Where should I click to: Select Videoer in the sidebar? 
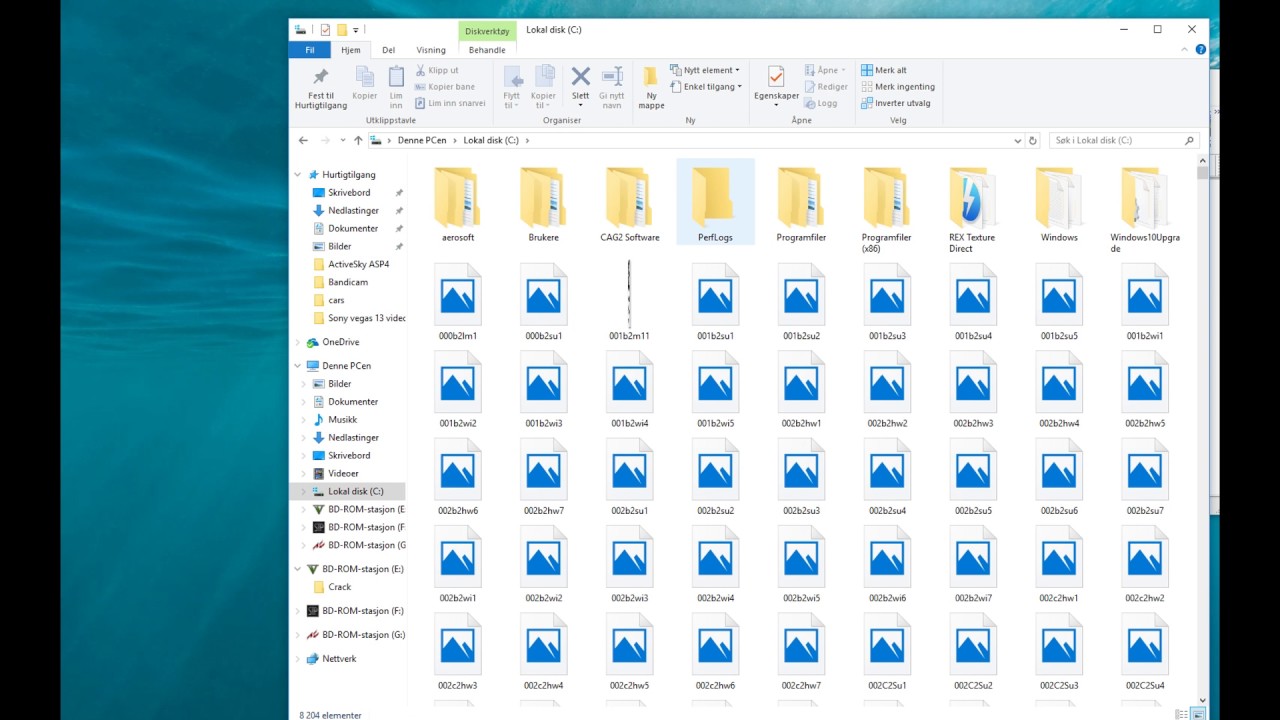pos(343,474)
